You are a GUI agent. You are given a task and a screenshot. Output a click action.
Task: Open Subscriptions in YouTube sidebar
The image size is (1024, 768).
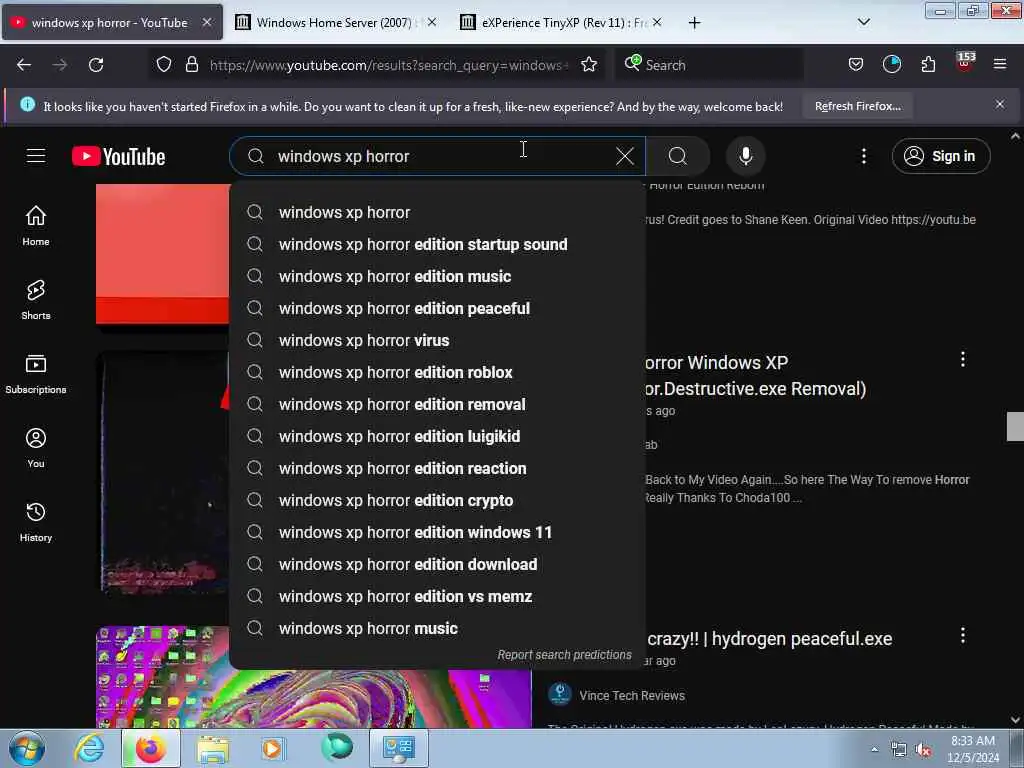[x=36, y=374]
